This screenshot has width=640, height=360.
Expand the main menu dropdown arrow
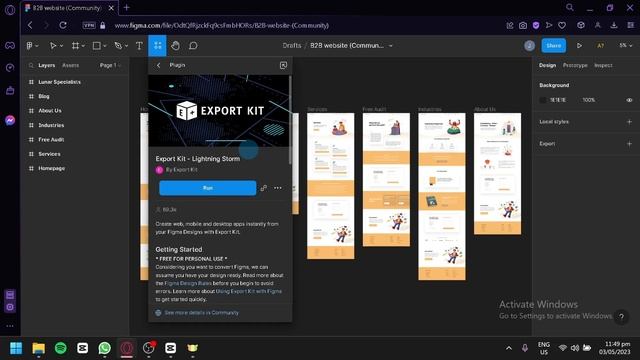point(37,46)
